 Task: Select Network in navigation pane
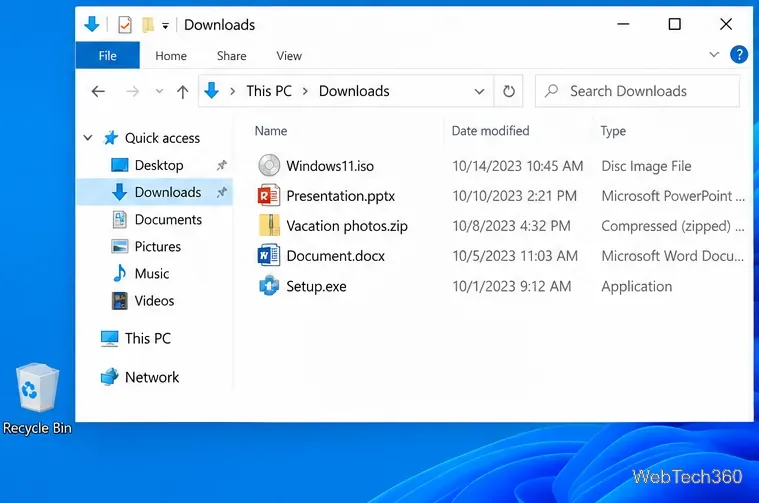click(x=152, y=377)
